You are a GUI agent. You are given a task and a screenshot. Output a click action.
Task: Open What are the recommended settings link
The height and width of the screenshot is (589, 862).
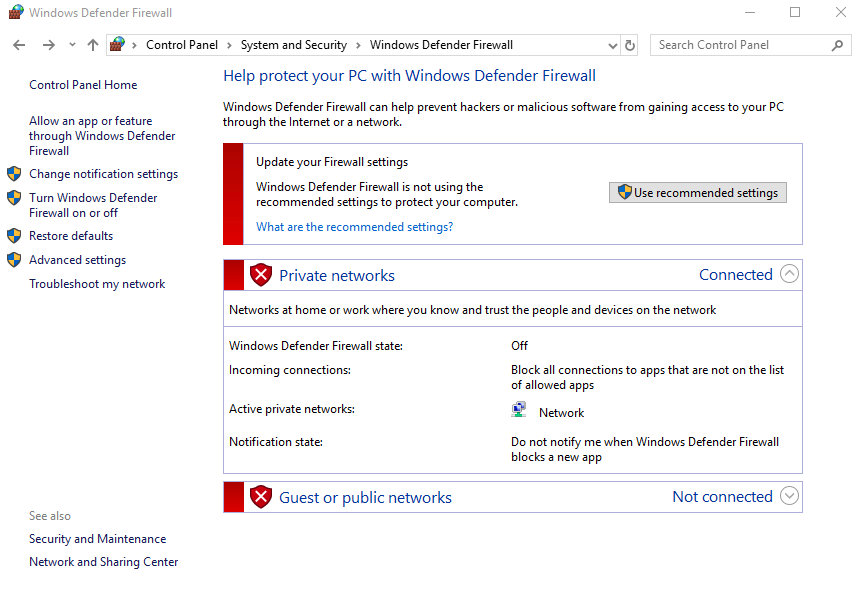tap(355, 227)
